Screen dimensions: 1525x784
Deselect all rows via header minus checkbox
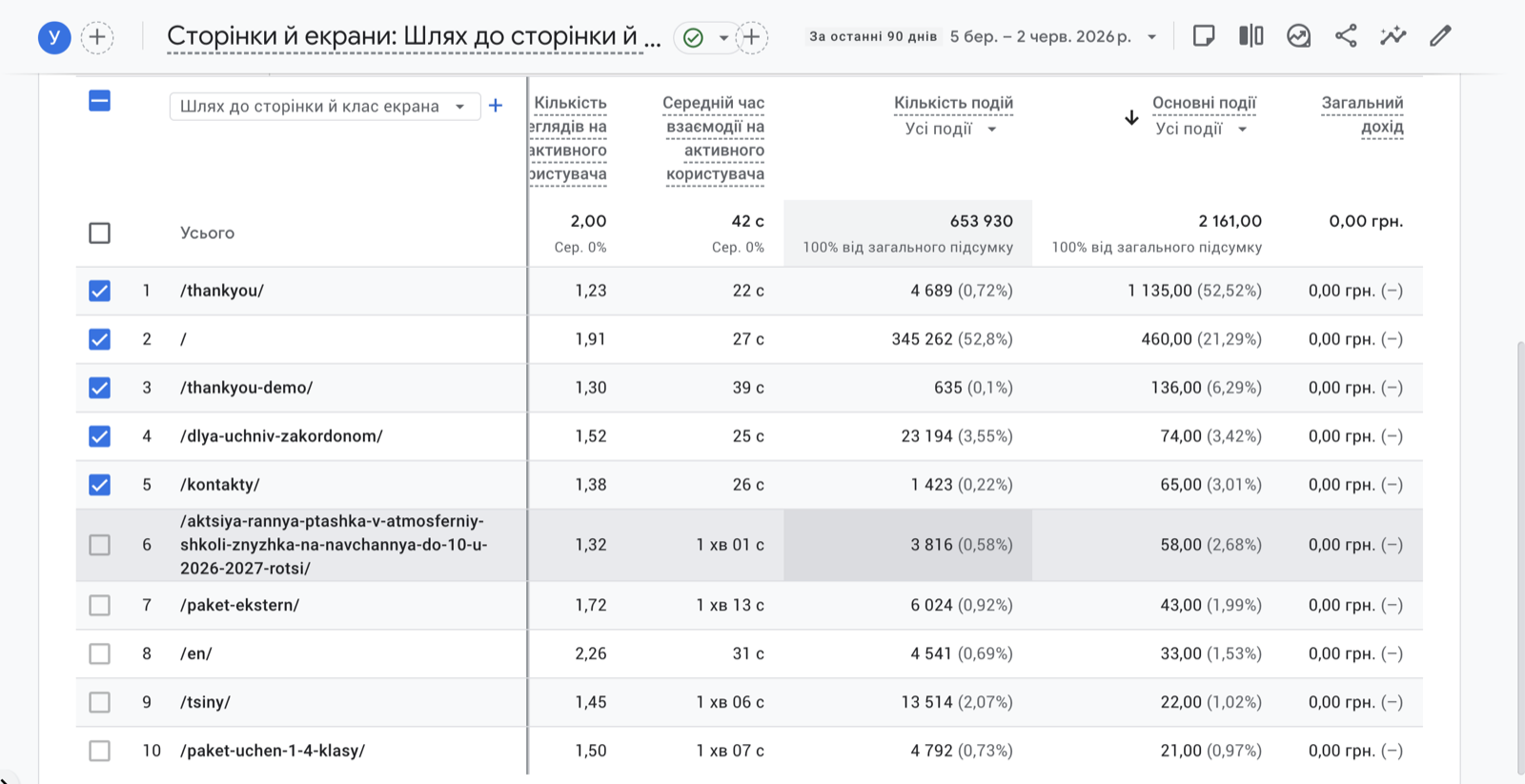point(99,101)
